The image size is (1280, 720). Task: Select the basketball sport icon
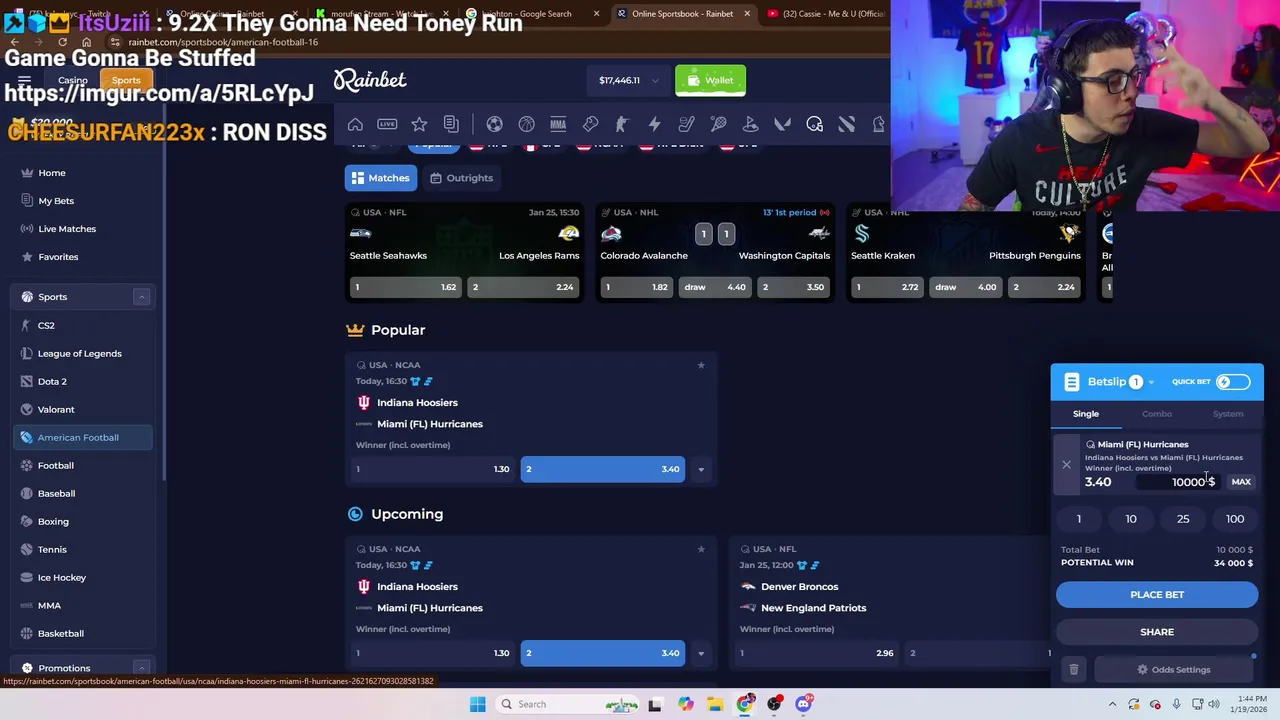point(526,124)
